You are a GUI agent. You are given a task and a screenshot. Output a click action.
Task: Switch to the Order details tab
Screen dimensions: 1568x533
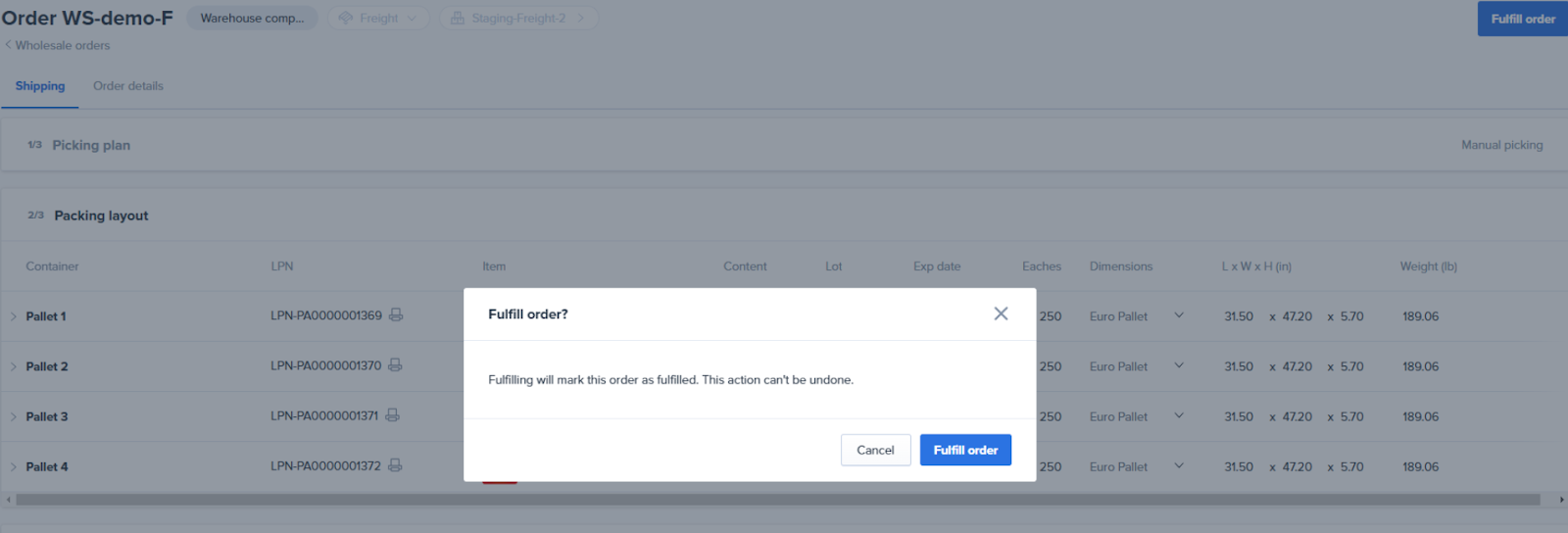(x=128, y=86)
